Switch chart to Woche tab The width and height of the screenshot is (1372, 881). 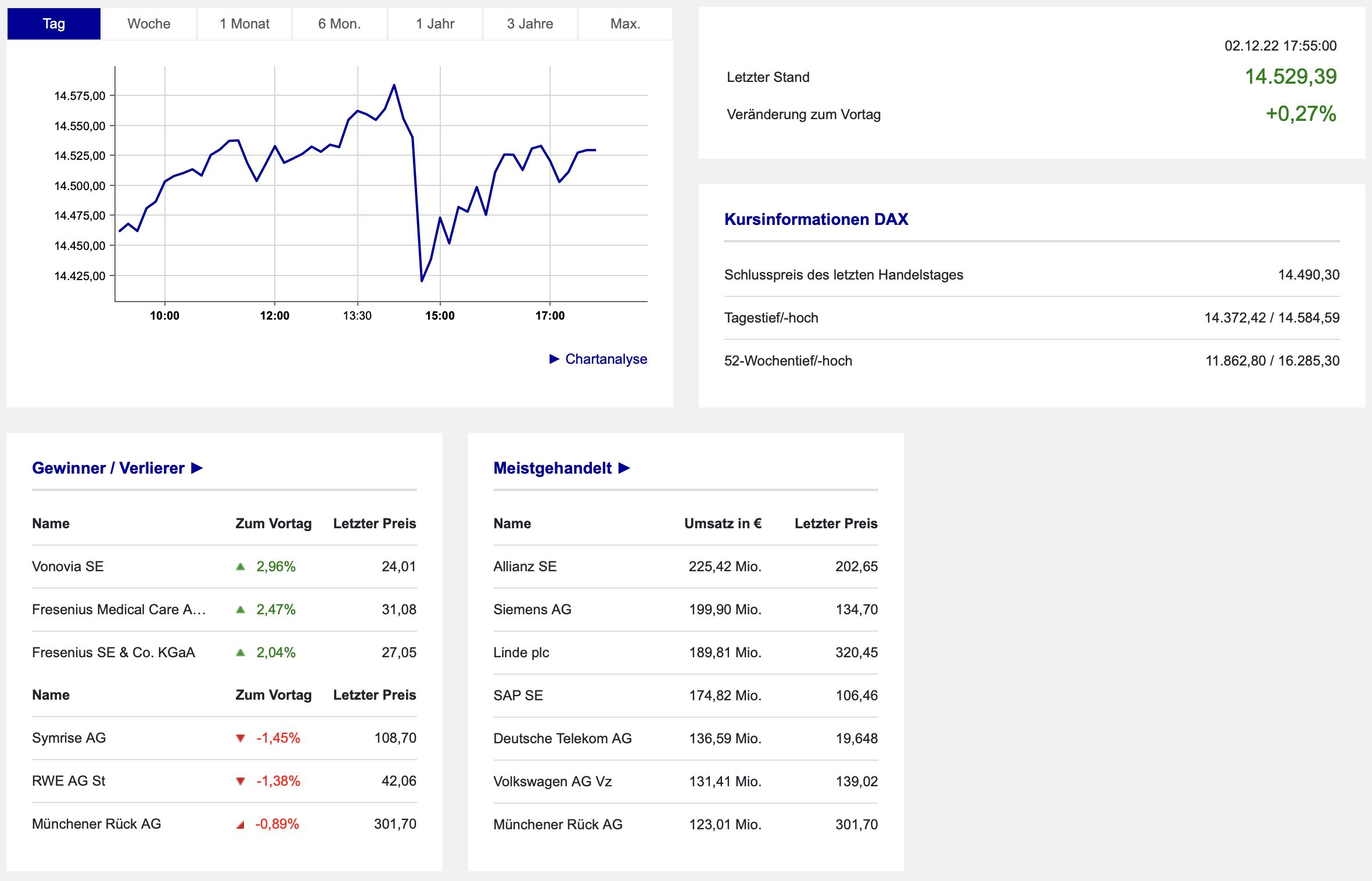[x=149, y=24]
